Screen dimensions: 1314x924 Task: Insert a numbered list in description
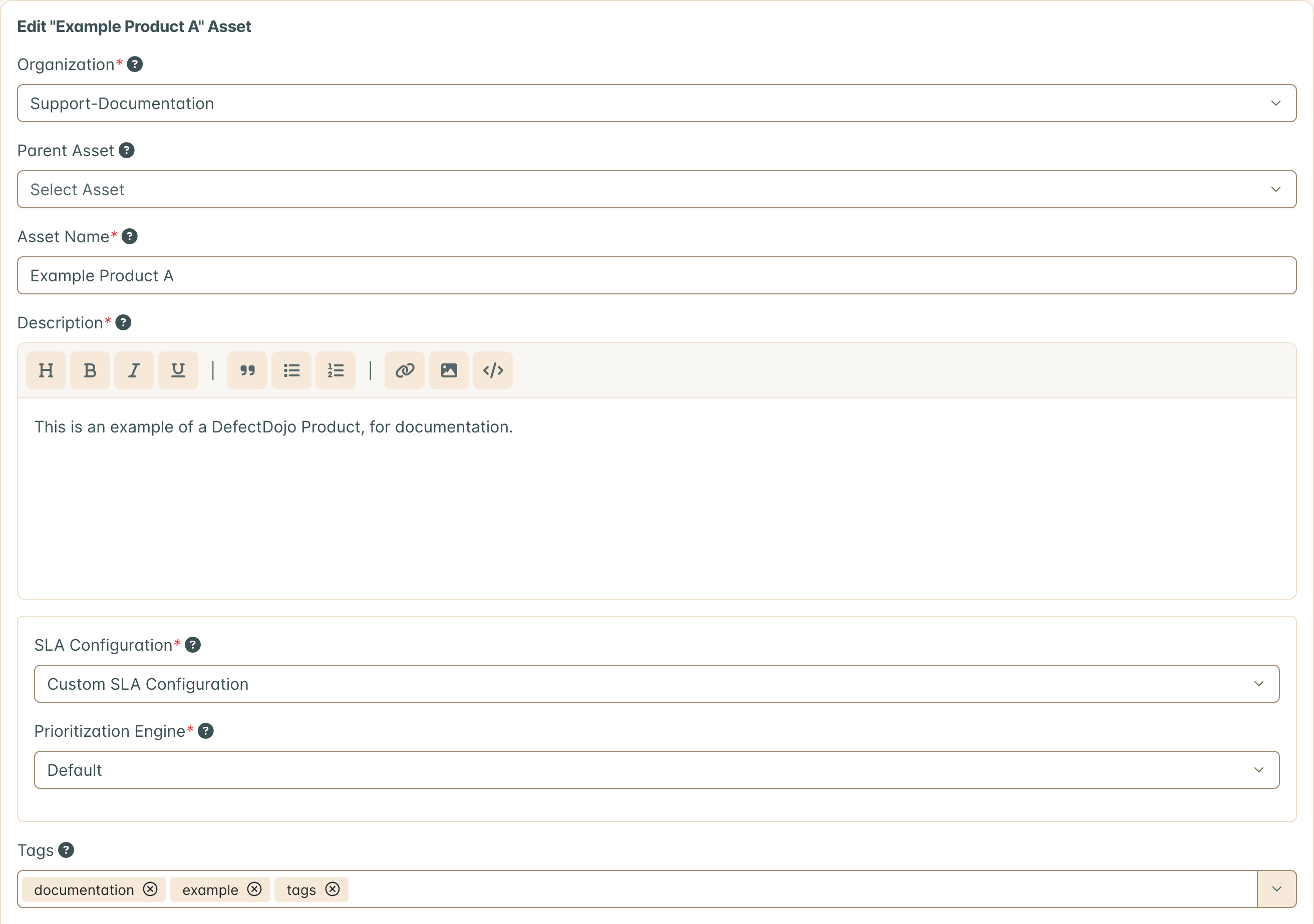(x=336, y=371)
